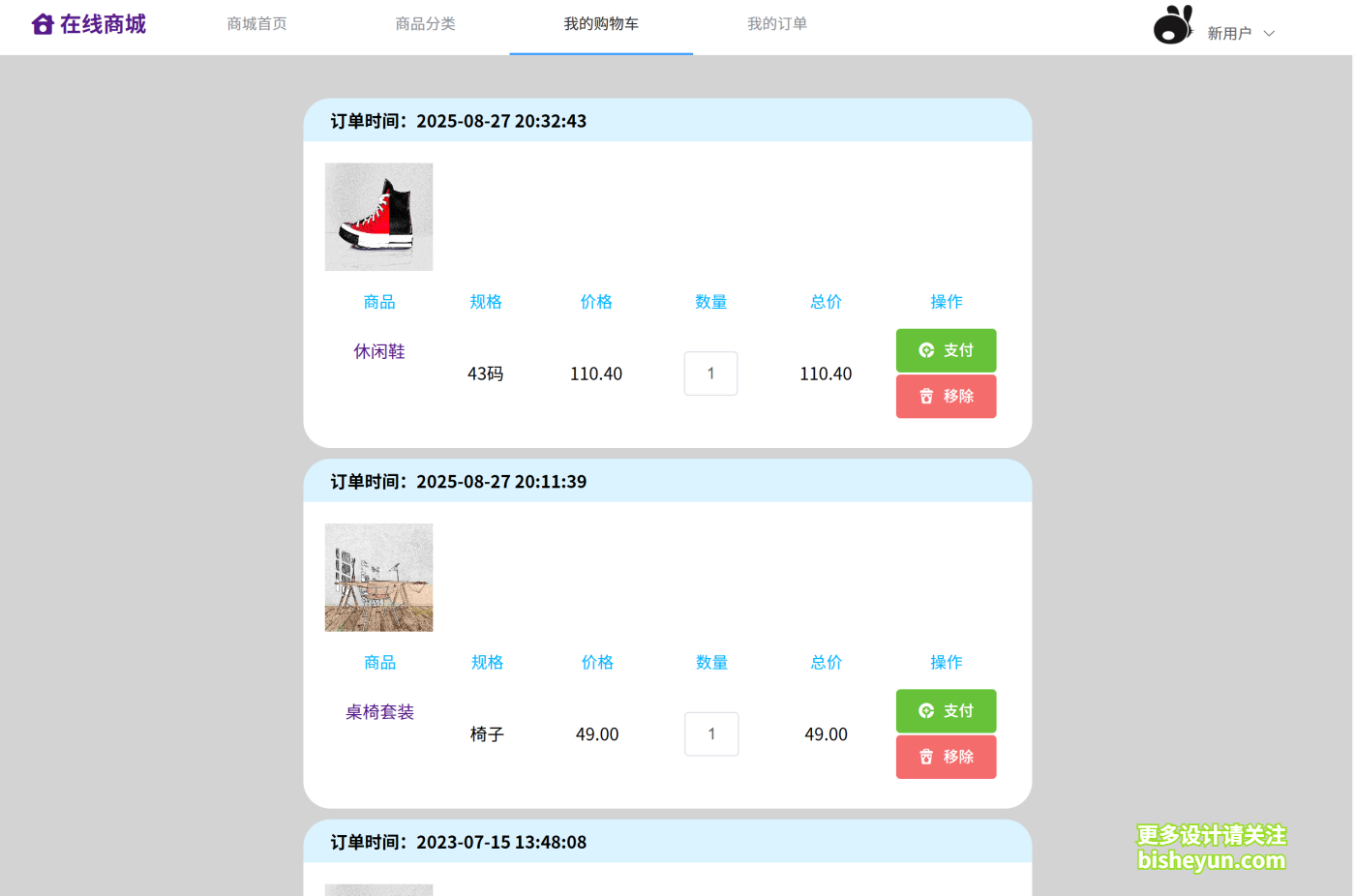This screenshot has height=896, width=1355.
Task: Click the 43码 specification text
Action: 486,373
